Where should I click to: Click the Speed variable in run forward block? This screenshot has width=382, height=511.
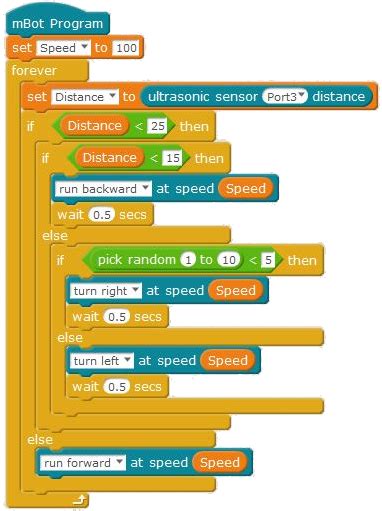tap(220, 463)
